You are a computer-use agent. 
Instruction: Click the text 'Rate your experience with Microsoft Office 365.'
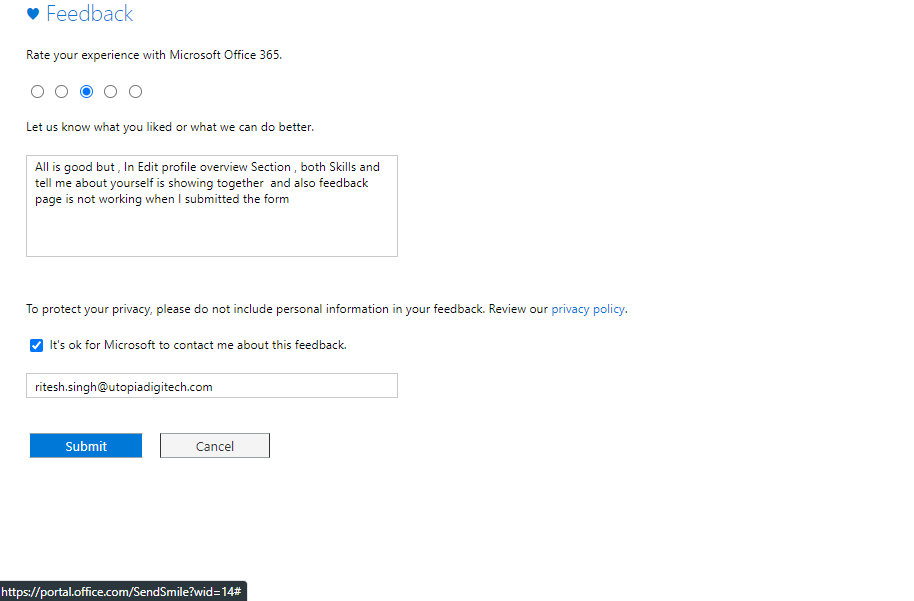pos(154,55)
